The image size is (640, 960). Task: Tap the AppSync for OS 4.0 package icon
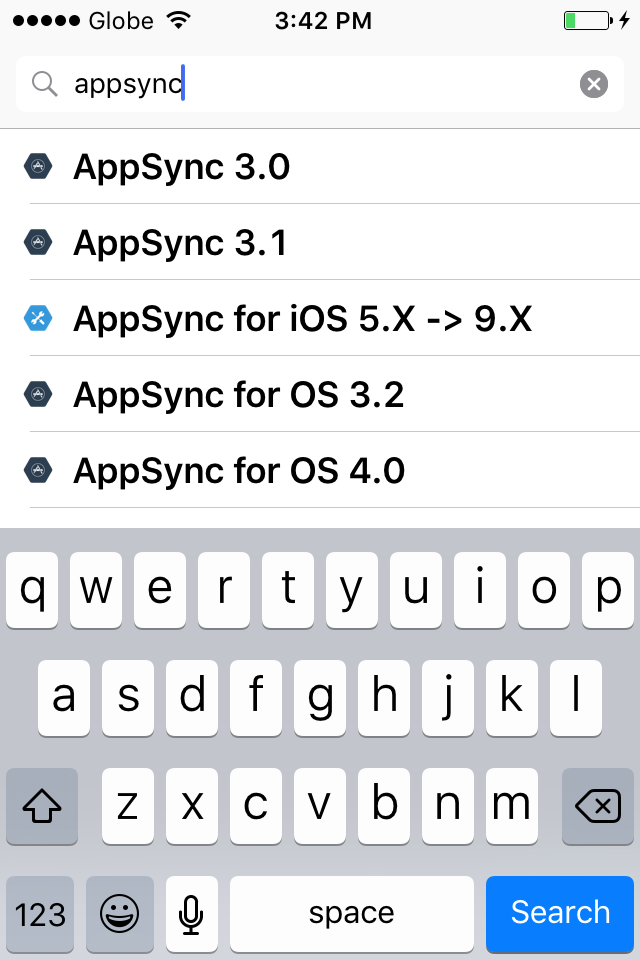tap(38, 470)
